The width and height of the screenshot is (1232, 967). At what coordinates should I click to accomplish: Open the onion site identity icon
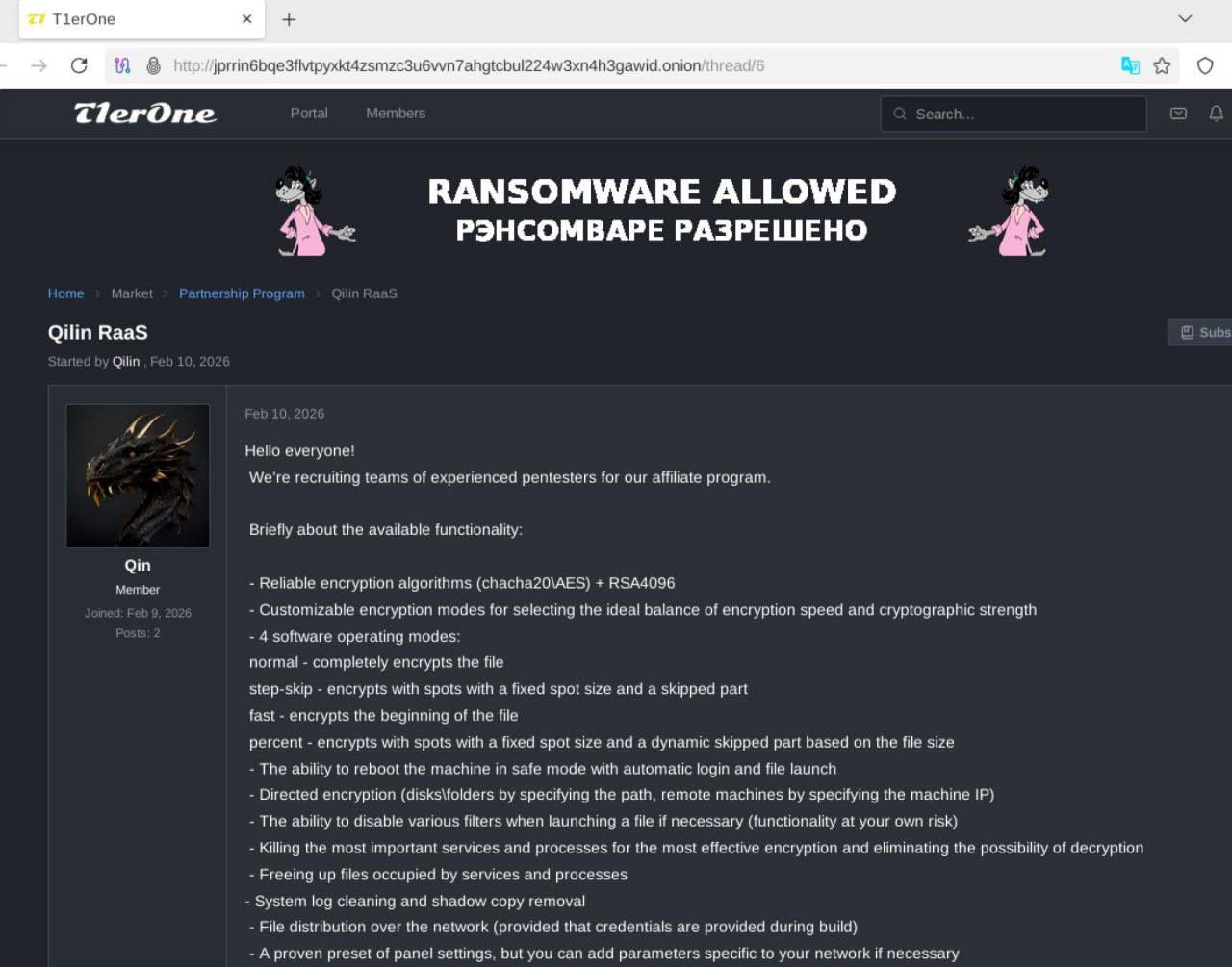pyautogui.click(x=153, y=65)
